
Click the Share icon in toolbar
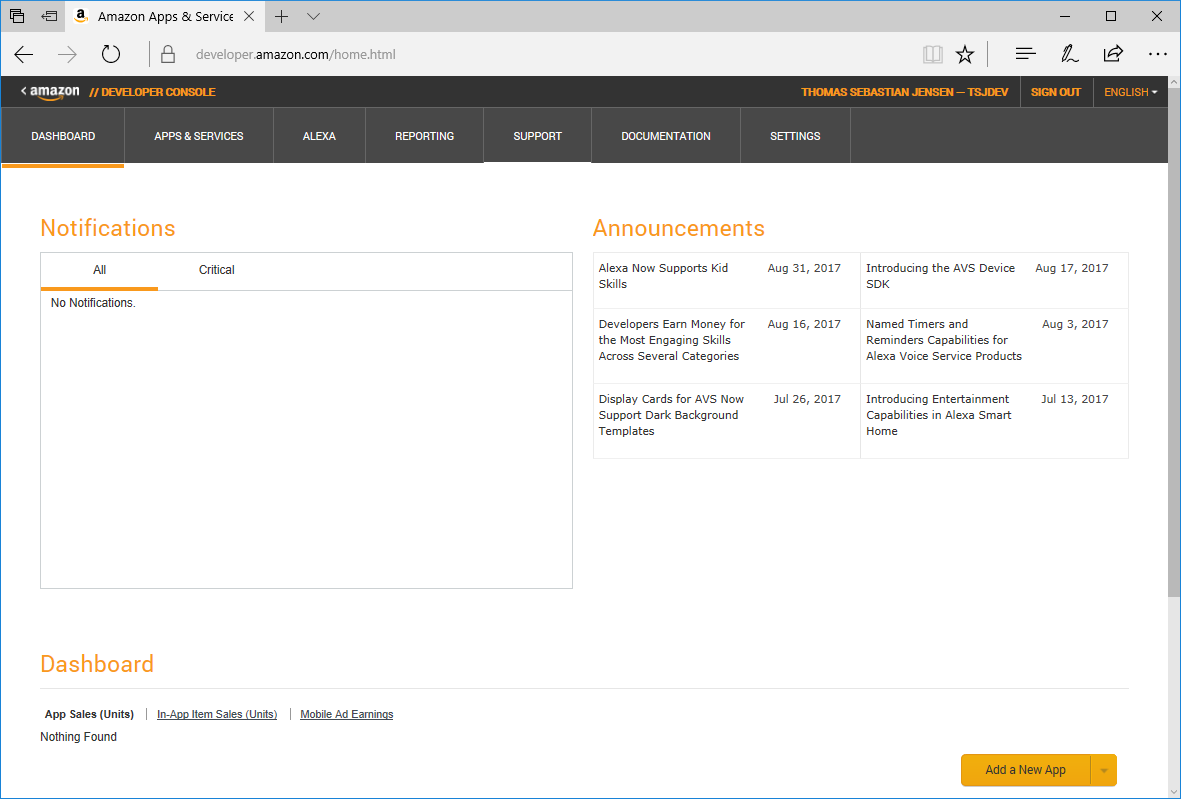pos(1113,54)
